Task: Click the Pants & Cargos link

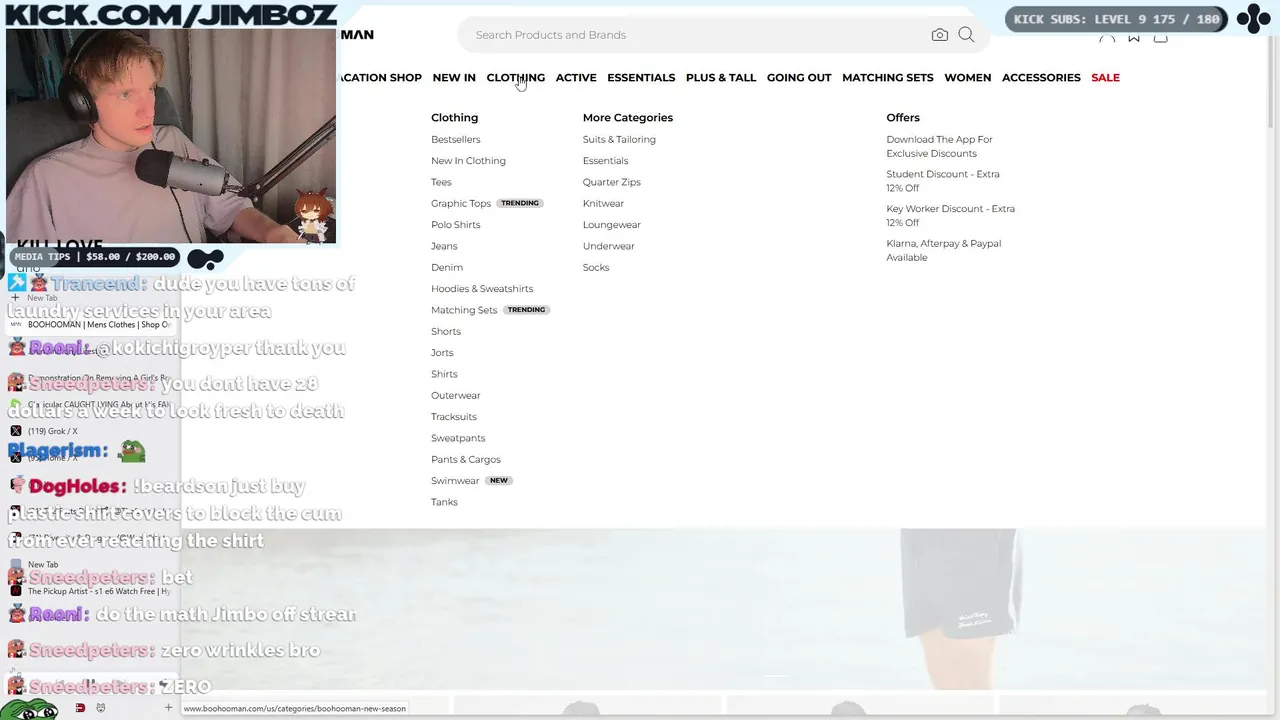Action: pyautogui.click(x=466, y=459)
